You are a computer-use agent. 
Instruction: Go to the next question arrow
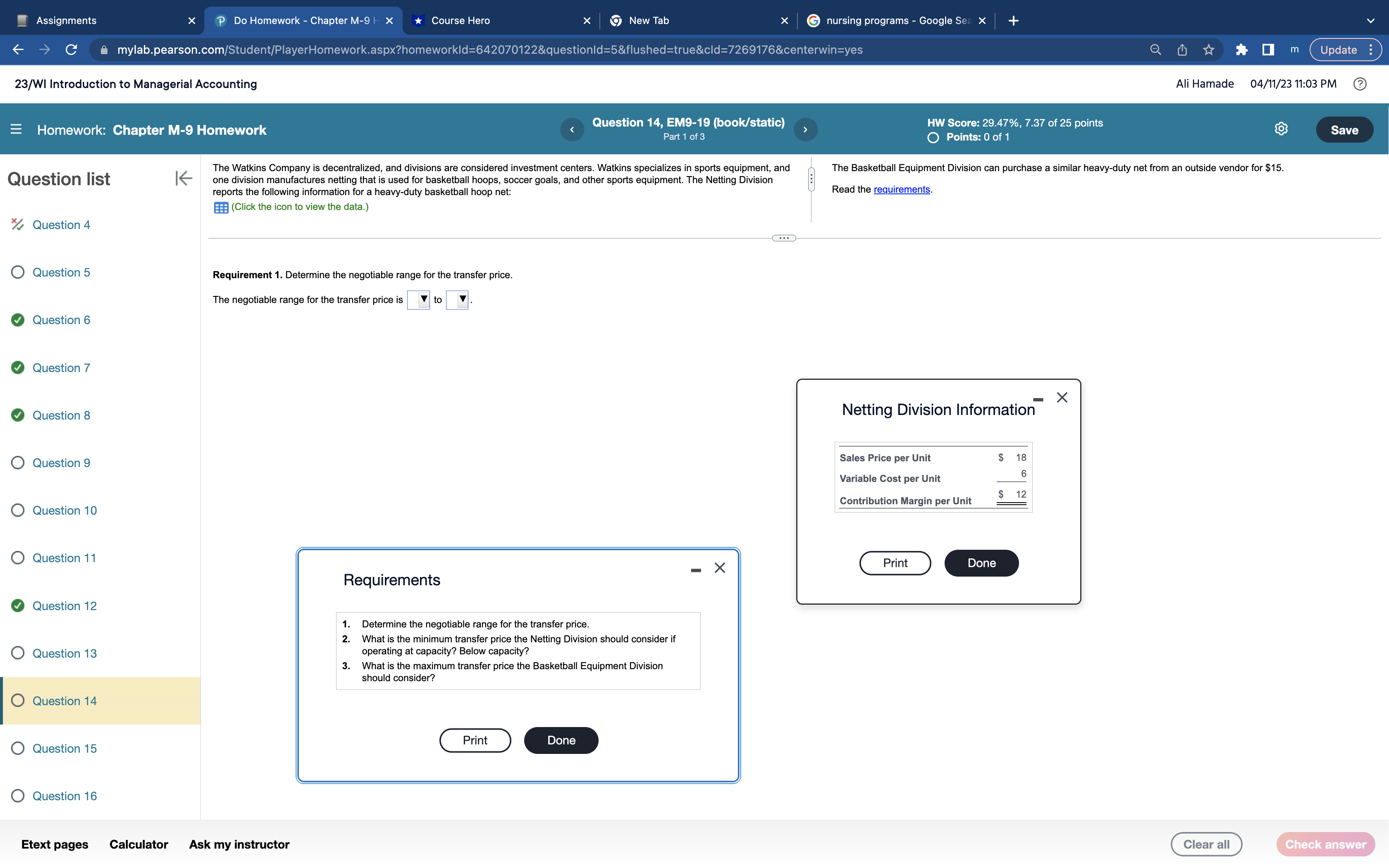805,130
